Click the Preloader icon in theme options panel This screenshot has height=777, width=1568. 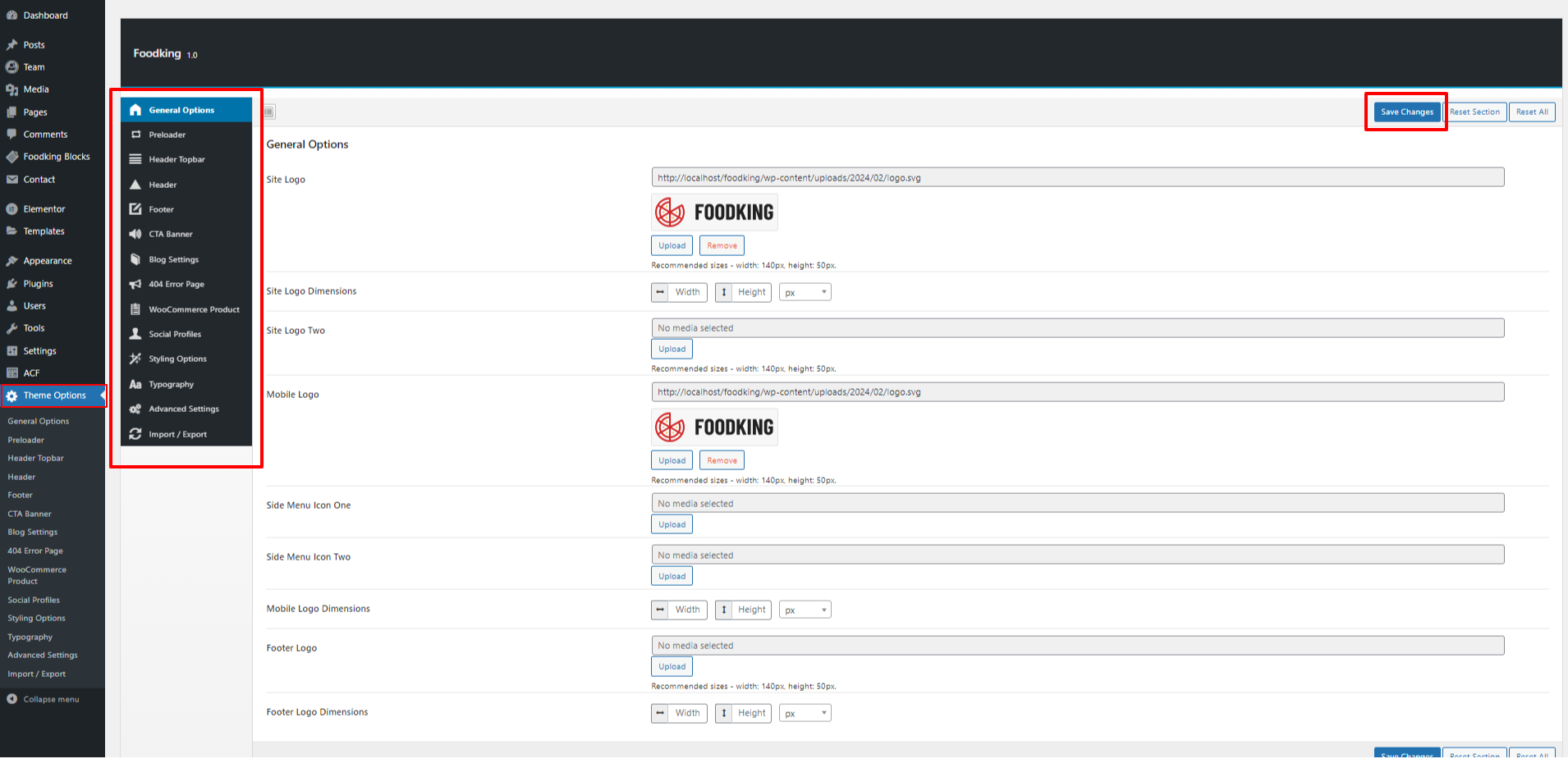135,135
